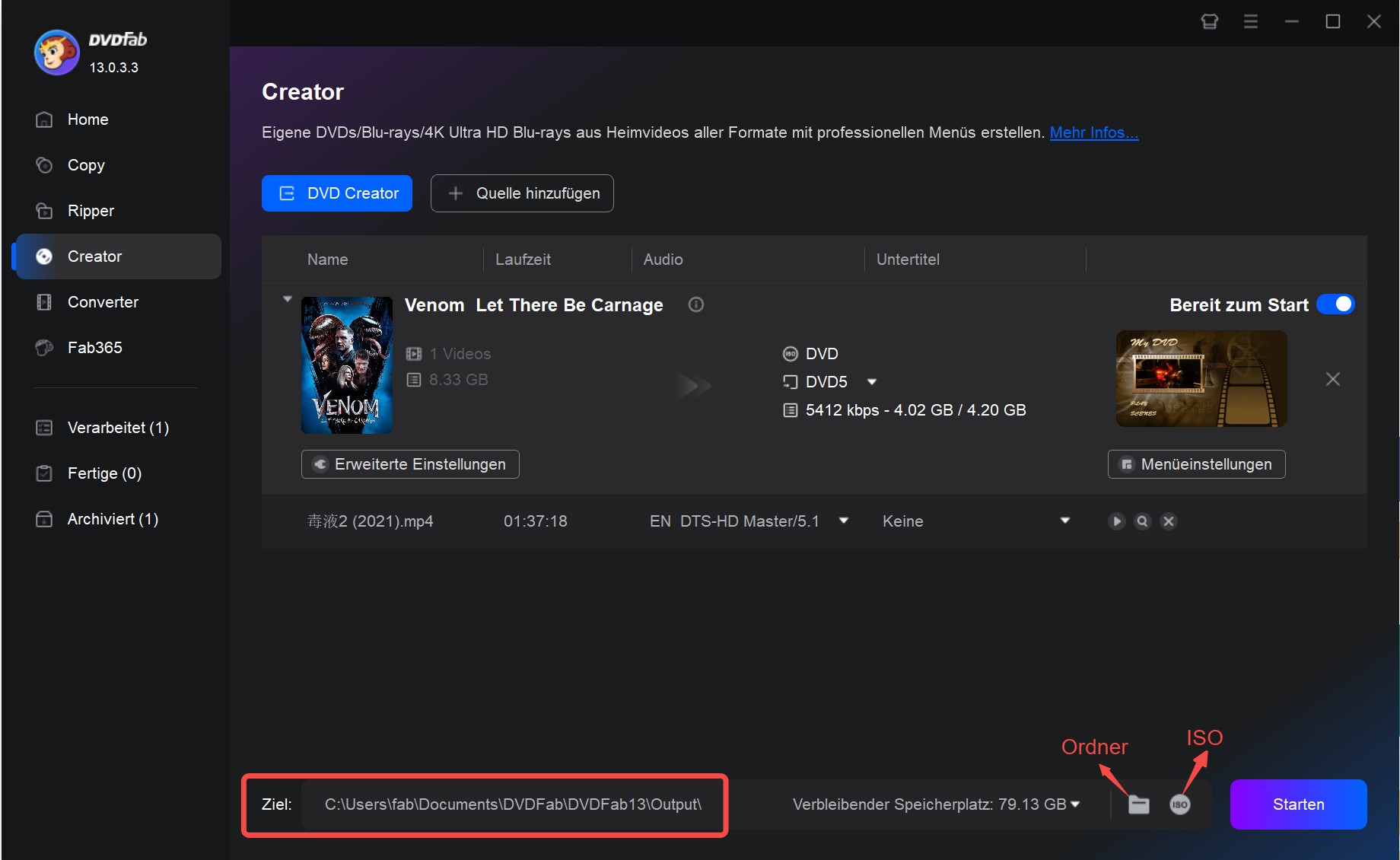The width and height of the screenshot is (1400, 860).
Task: Select the Creator module
Action: (118, 256)
